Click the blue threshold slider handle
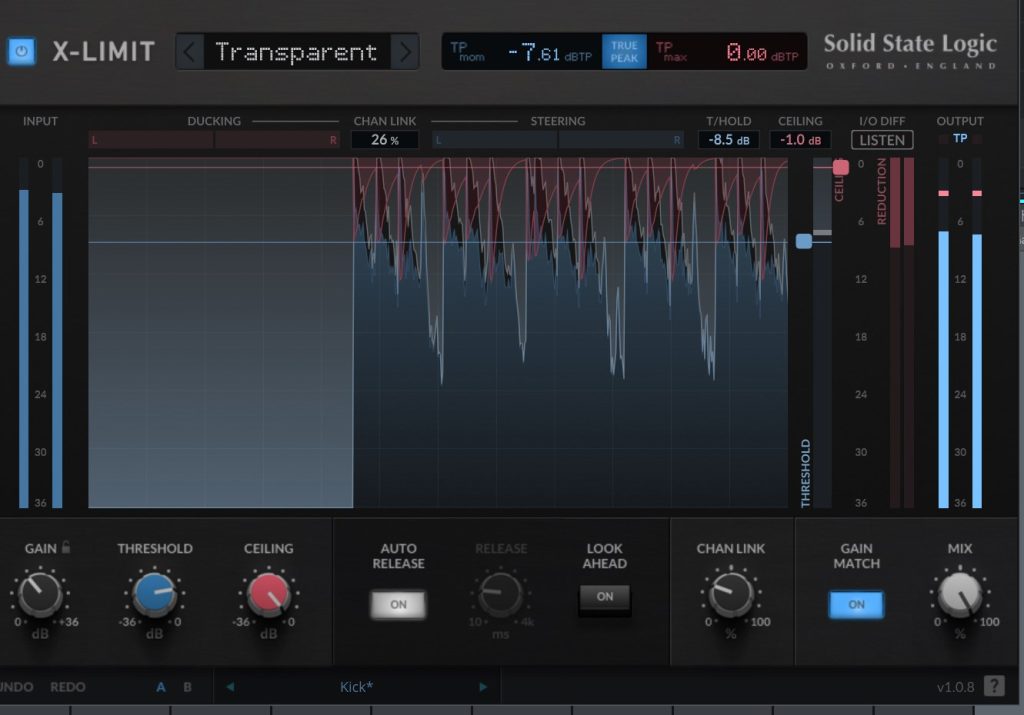The width and height of the screenshot is (1024, 715). [804, 241]
